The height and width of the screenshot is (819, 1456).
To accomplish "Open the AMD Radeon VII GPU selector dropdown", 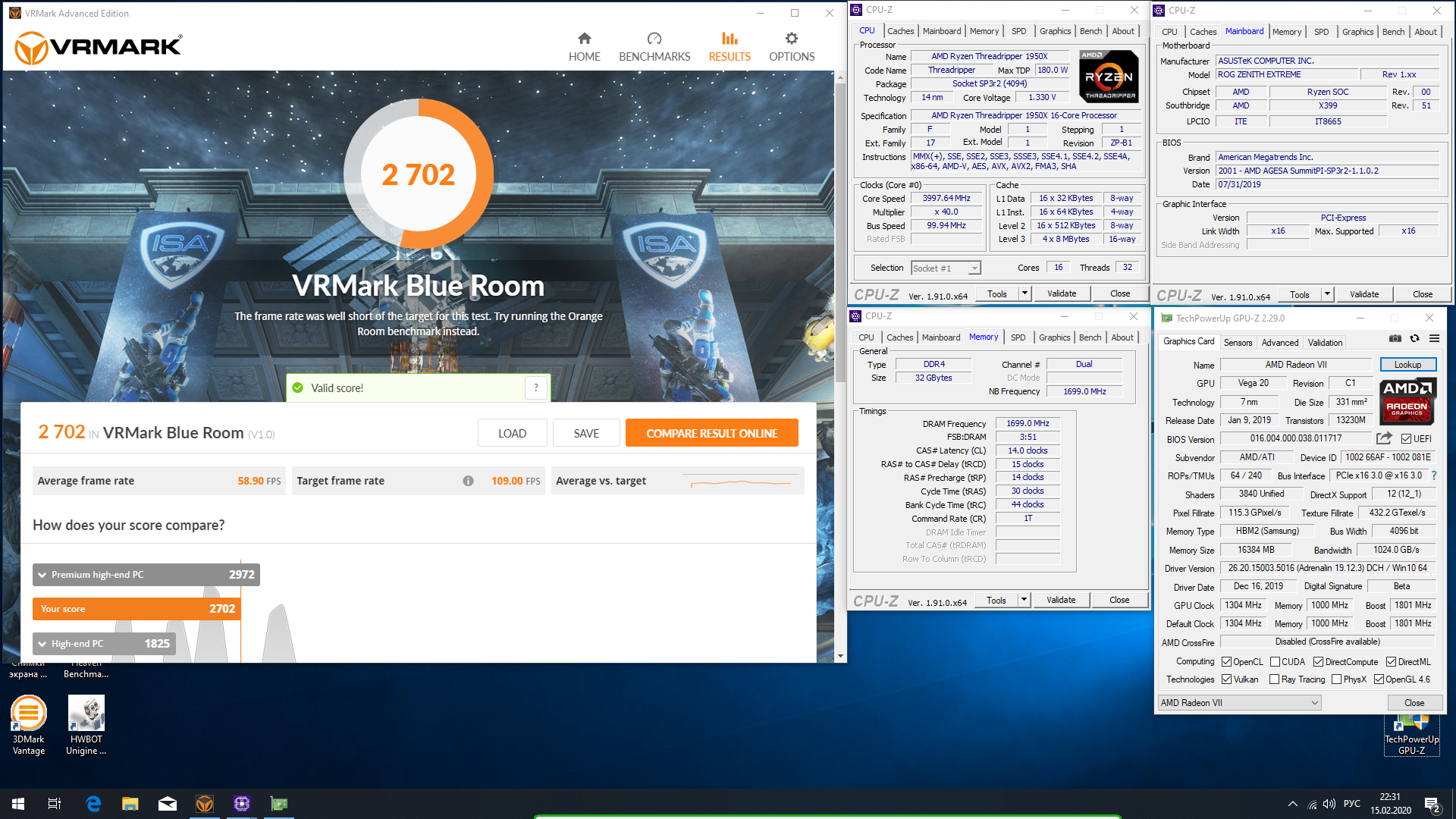I will tap(1239, 703).
